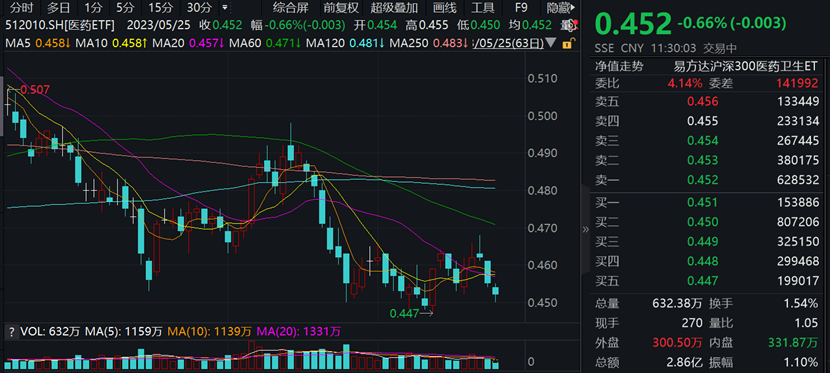The image size is (830, 373).
Task: Click the 买三 0.449 bid row
Action: [707, 241]
